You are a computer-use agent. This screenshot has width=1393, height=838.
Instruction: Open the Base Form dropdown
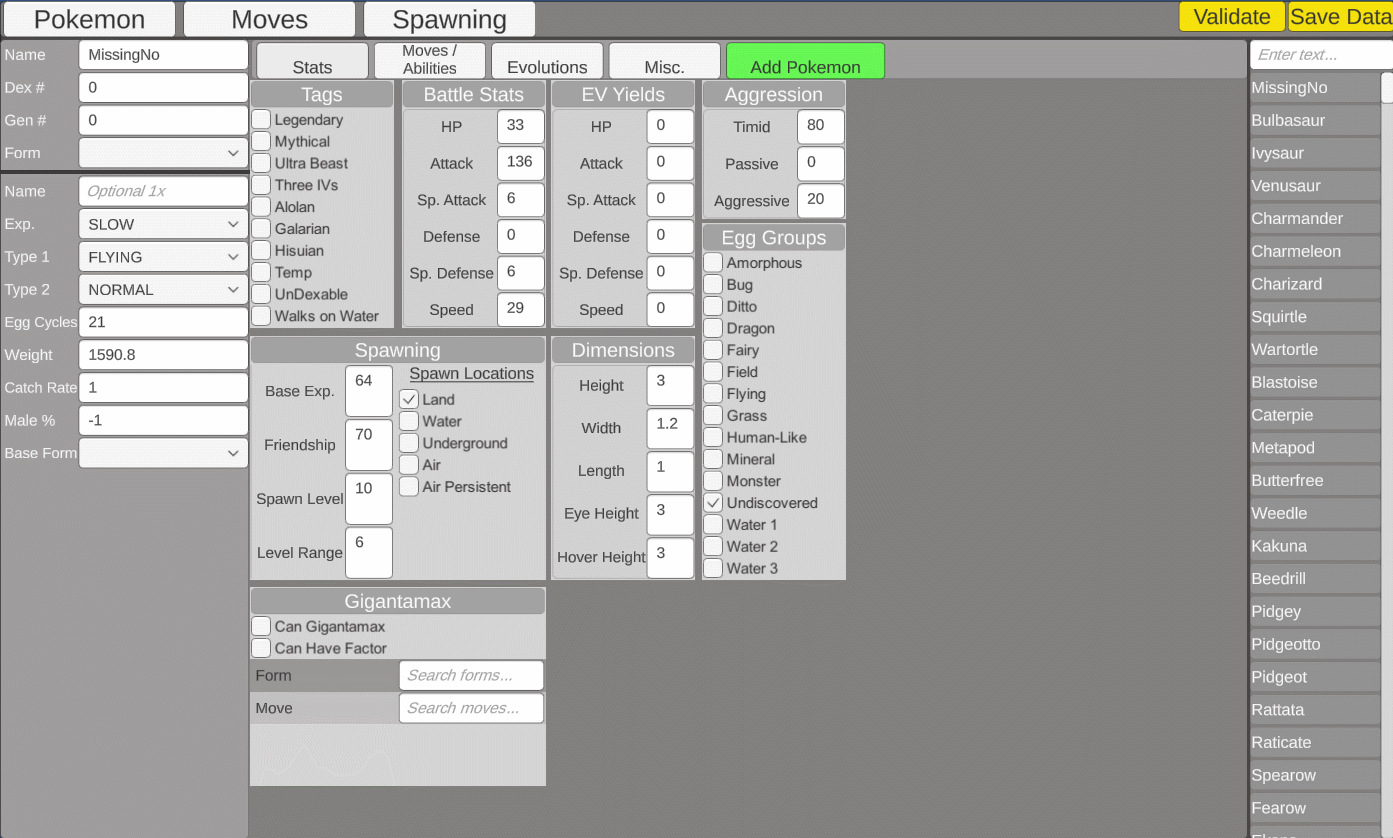163,453
